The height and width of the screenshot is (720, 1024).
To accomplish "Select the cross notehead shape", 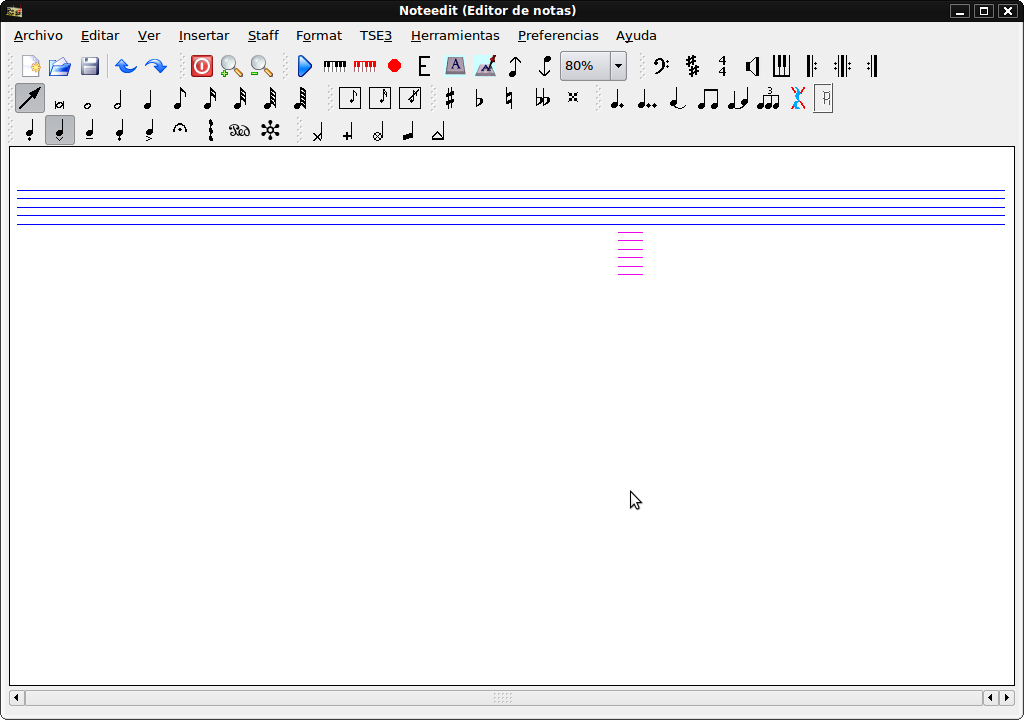I will [x=317, y=131].
